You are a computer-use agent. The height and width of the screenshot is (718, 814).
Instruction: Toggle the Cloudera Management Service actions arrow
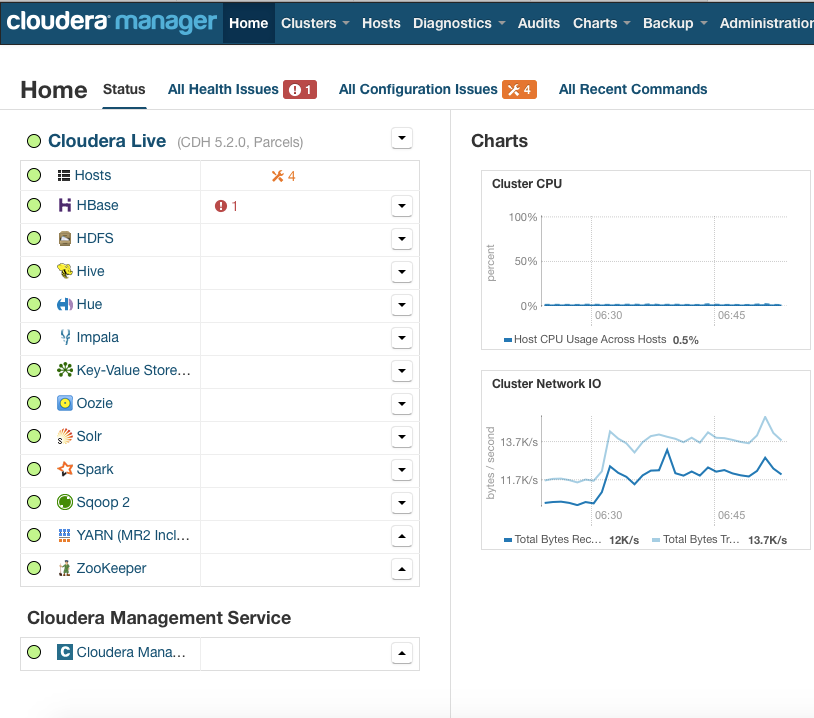click(402, 653)
